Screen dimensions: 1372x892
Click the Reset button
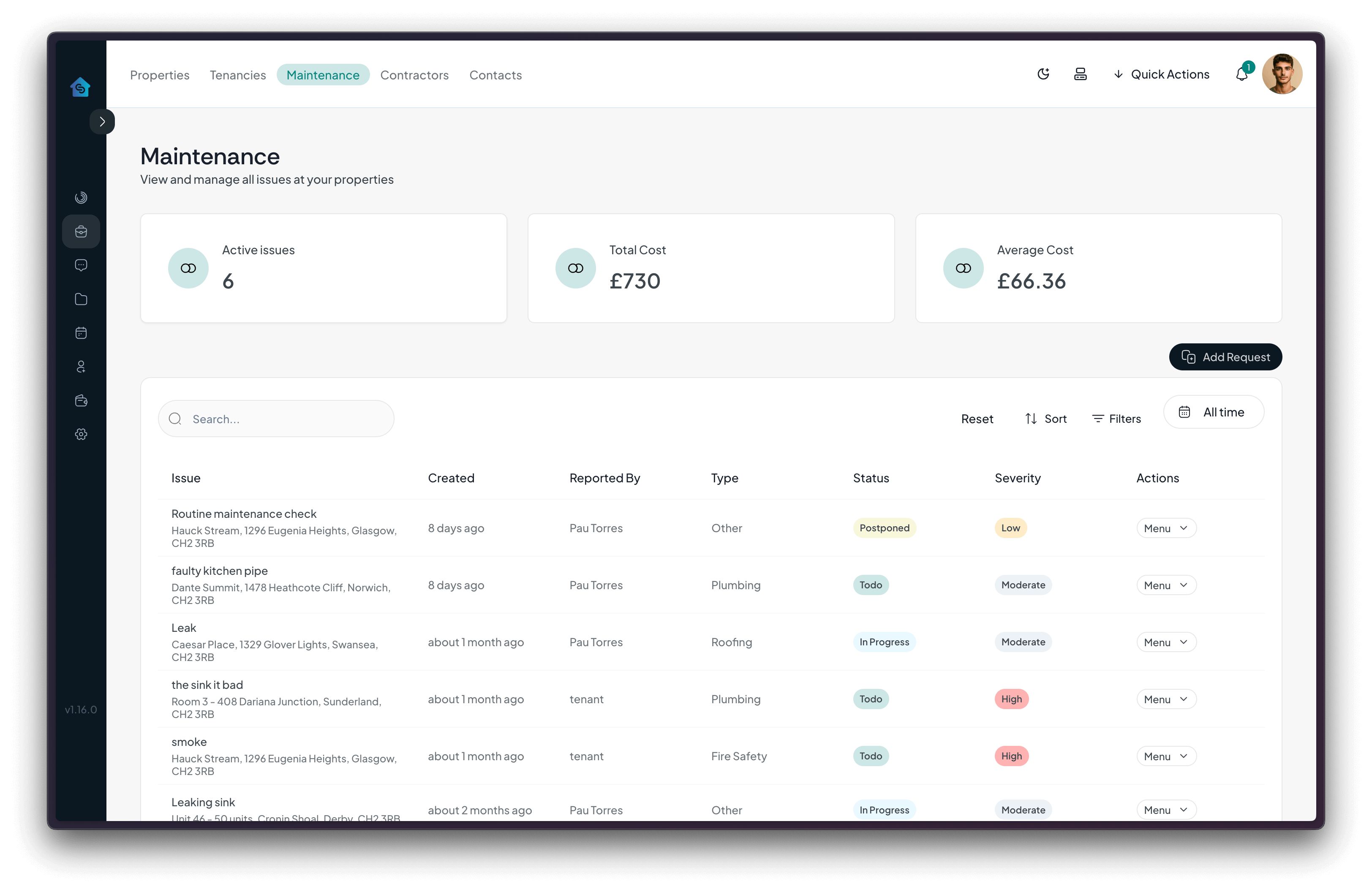977,419
